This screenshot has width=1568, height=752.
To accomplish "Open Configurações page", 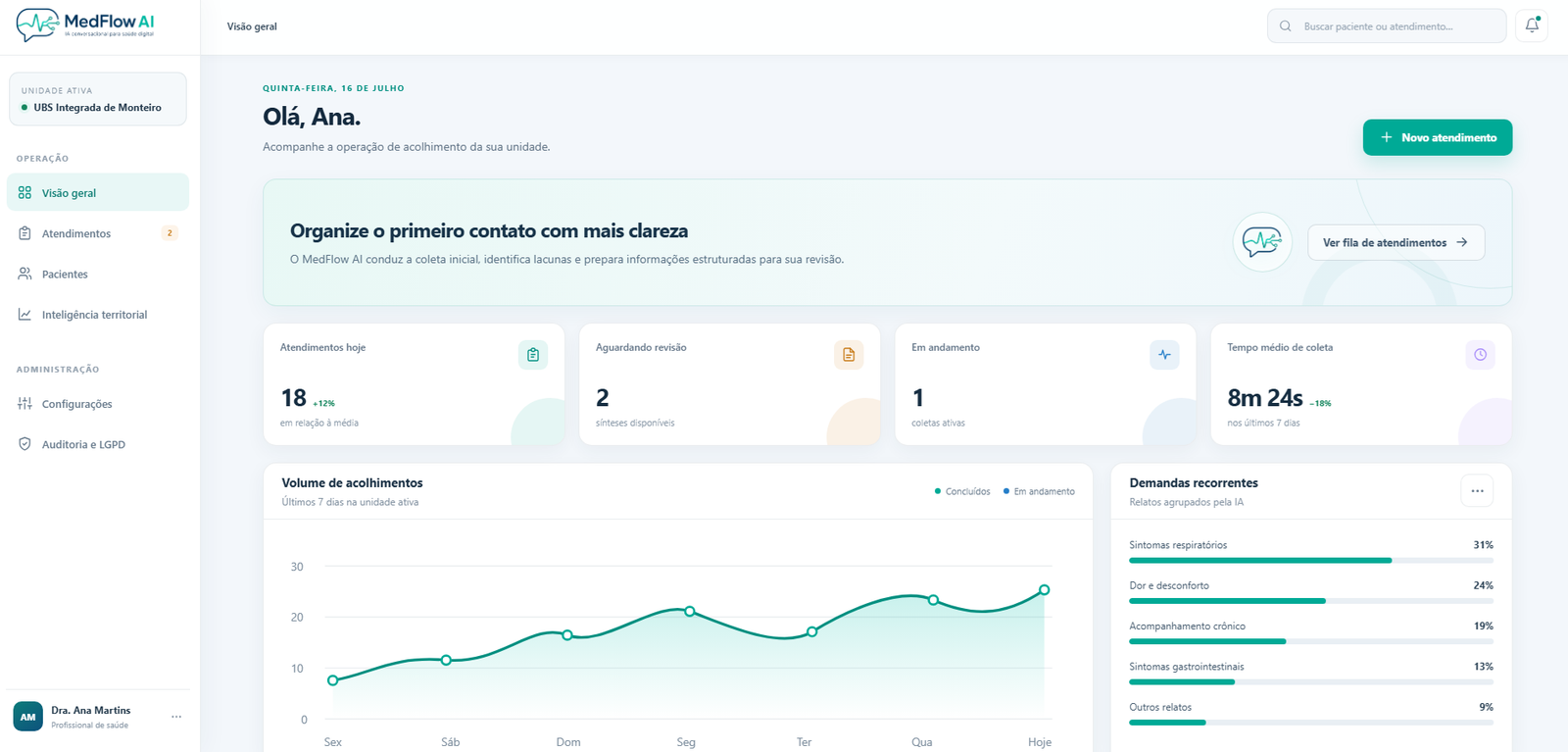I will click(x=98, y=403).
